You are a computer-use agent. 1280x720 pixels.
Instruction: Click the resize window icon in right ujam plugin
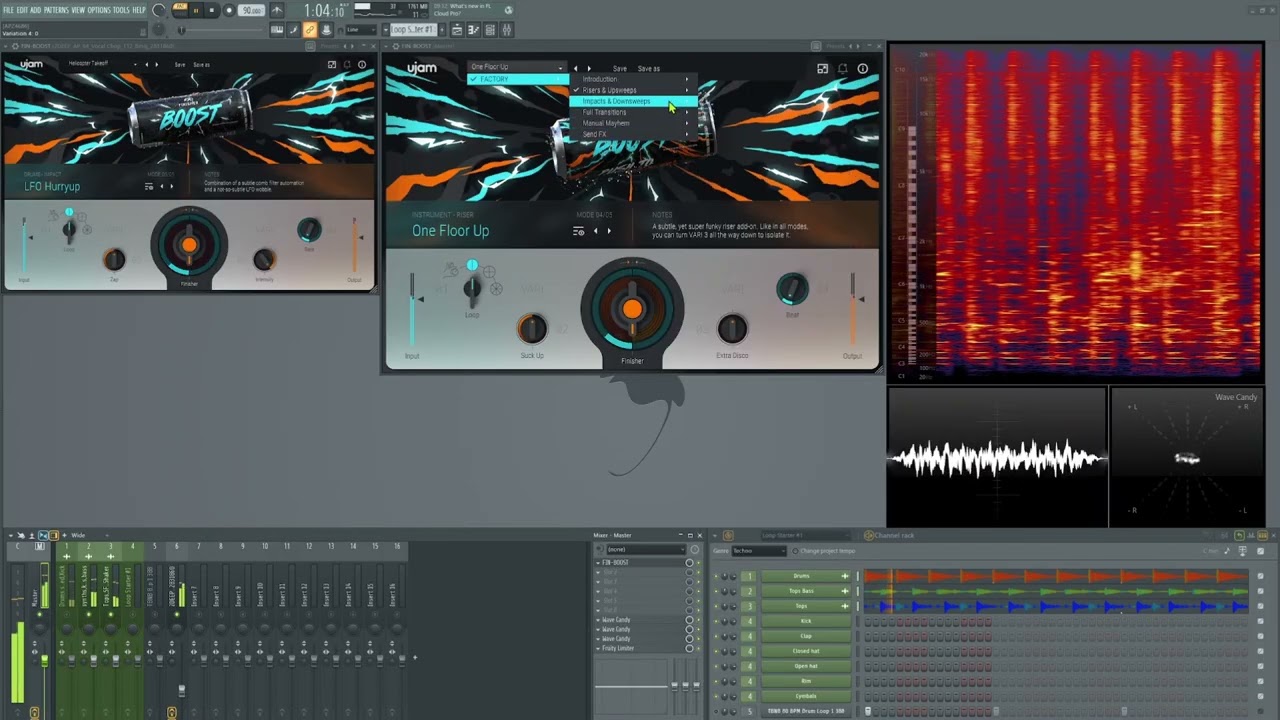pyautogui.click(x=822, y=68)
